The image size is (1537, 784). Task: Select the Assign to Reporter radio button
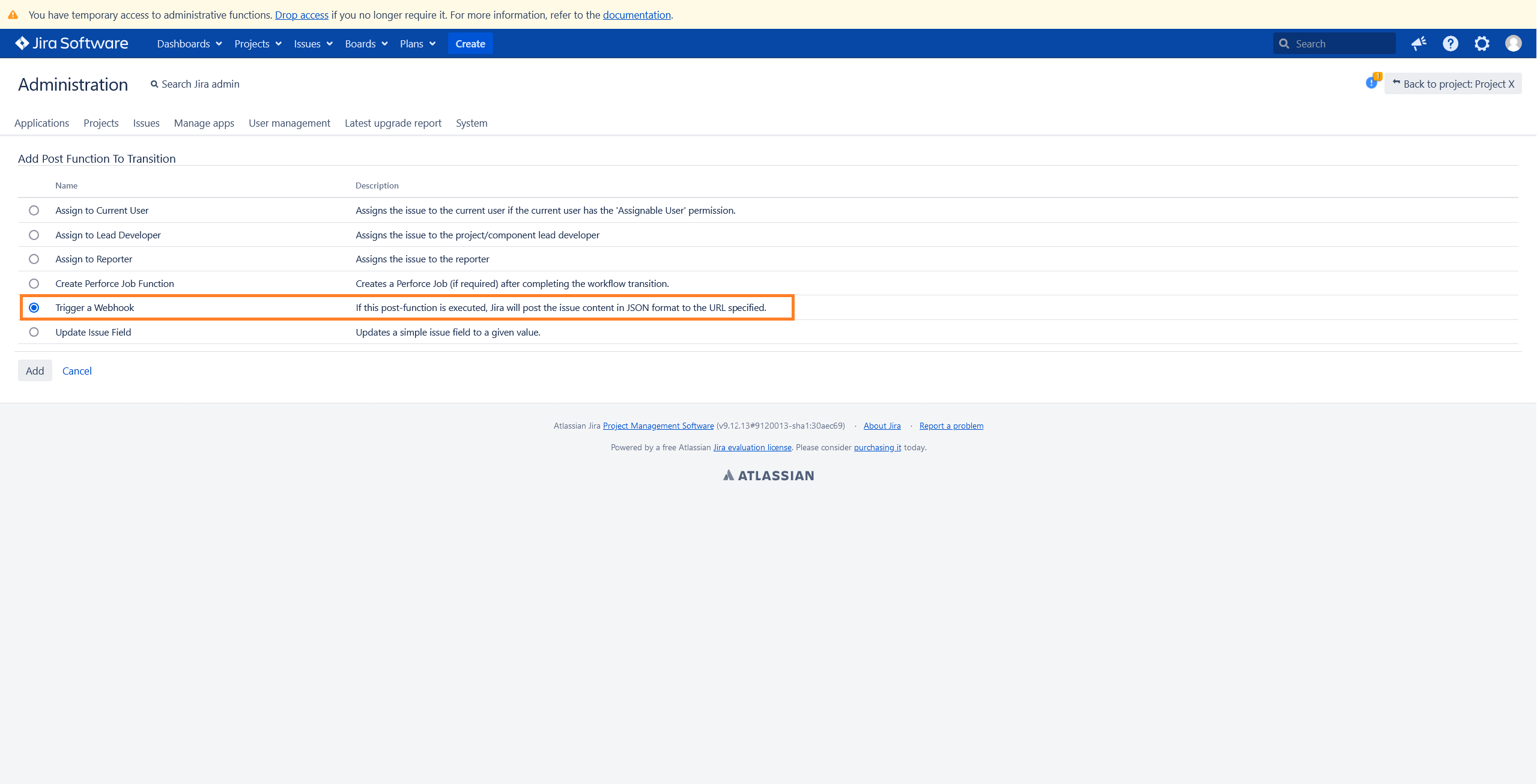click(x=34, y=259)
